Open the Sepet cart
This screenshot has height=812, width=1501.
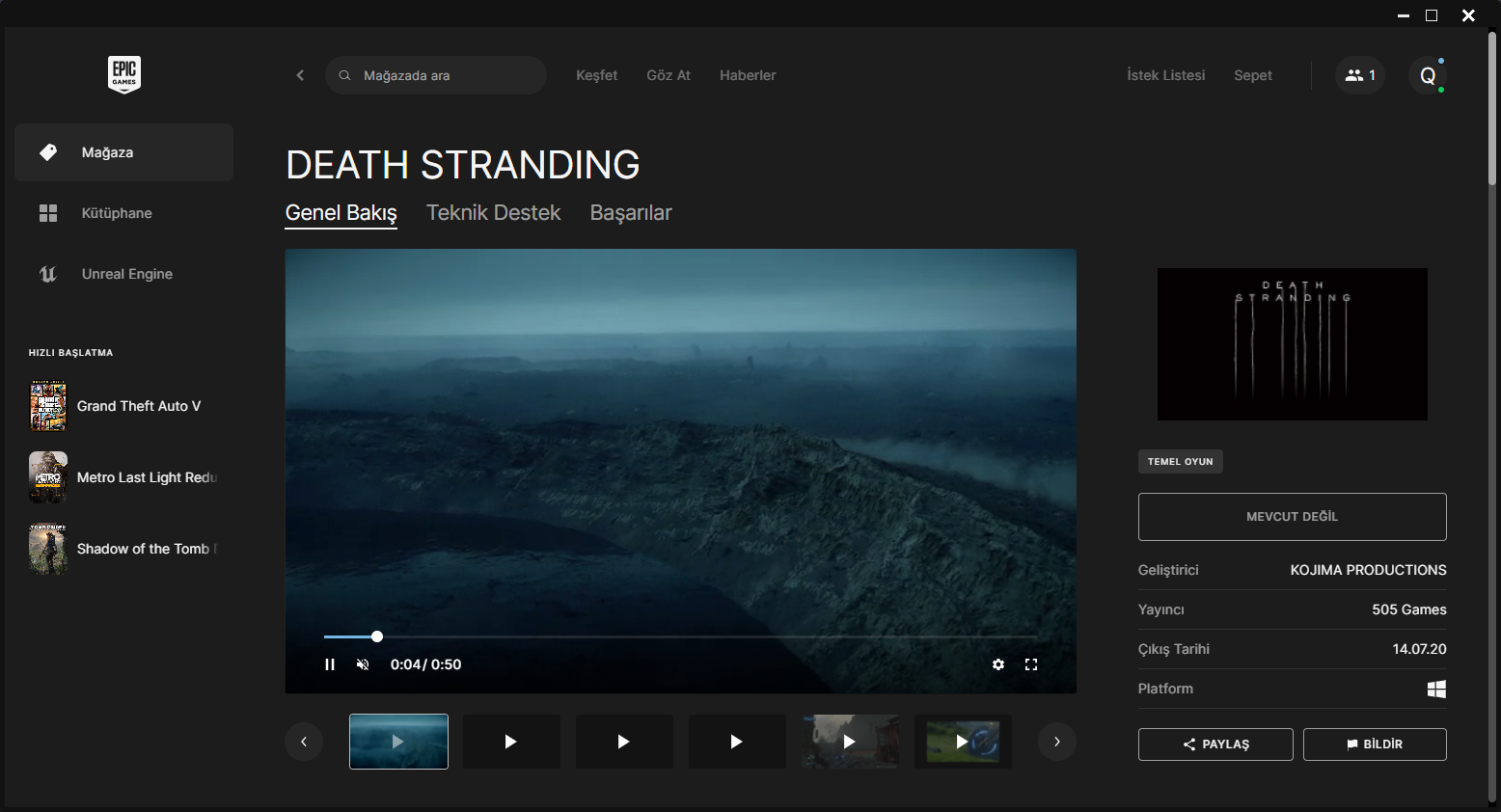(x=1253, y=75)
